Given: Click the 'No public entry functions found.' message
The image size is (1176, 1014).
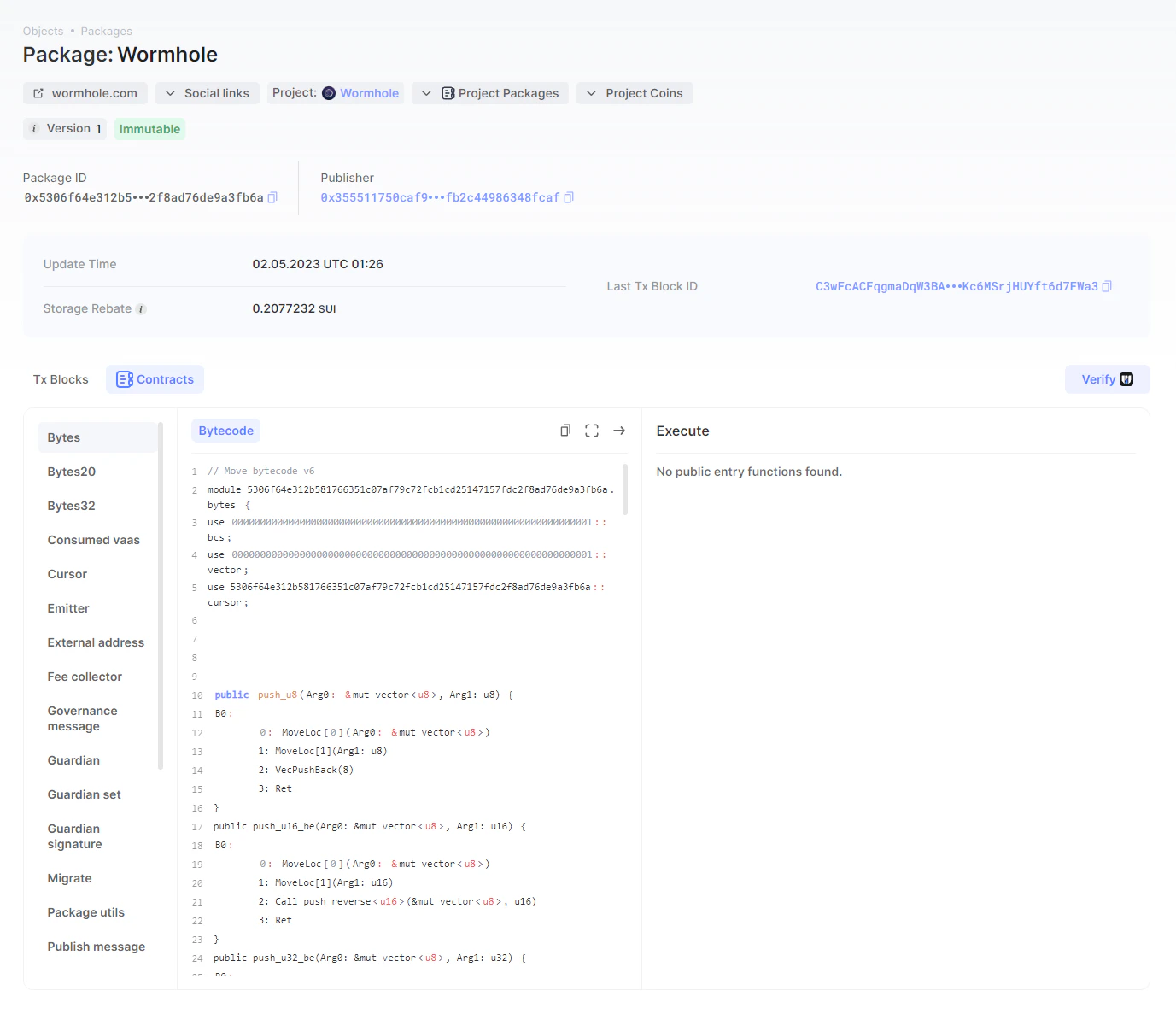Looking at the screenshot, I should coord(749,472).
